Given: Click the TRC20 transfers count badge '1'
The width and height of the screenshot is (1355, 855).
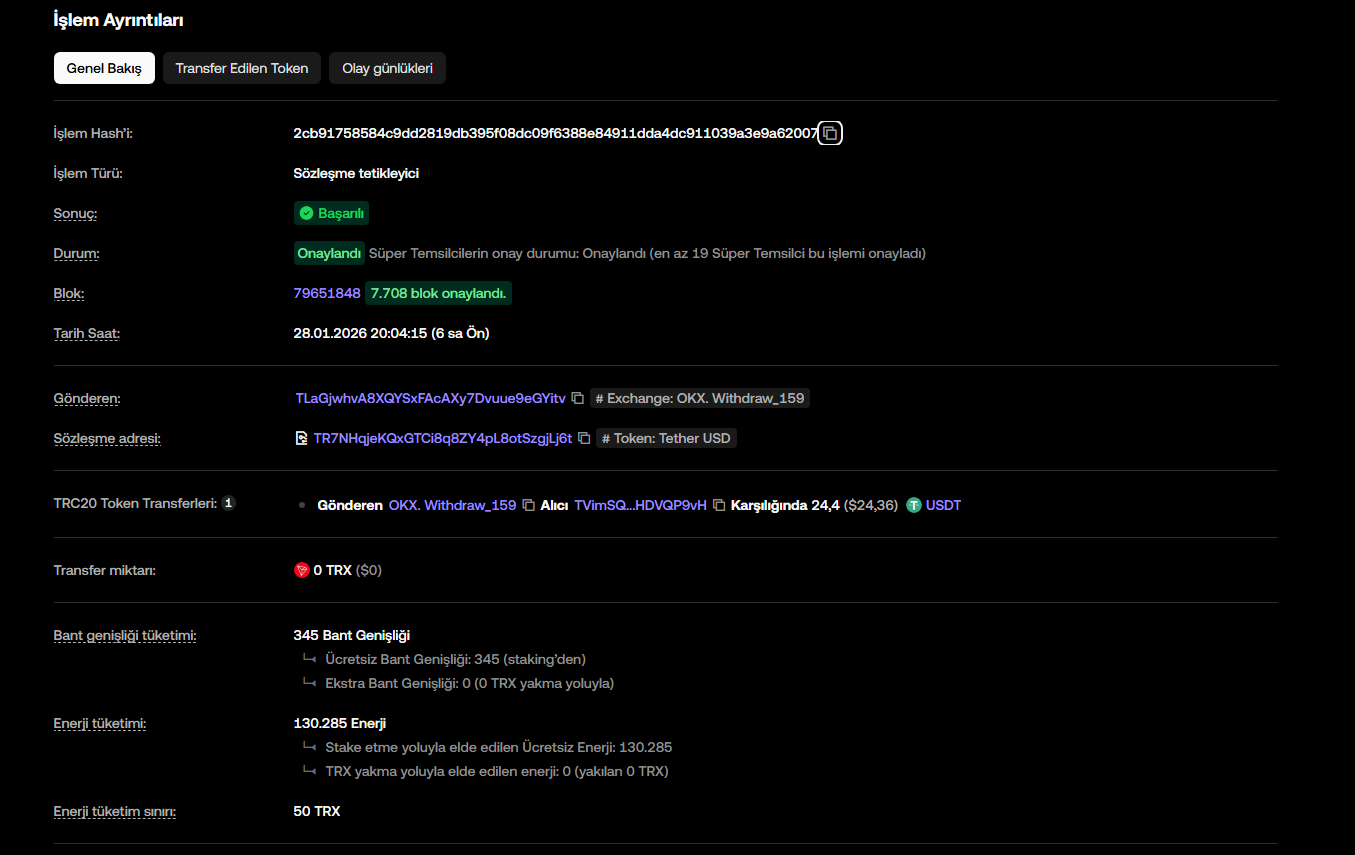Looking at the screenshot, I should (x=228, y=503).
